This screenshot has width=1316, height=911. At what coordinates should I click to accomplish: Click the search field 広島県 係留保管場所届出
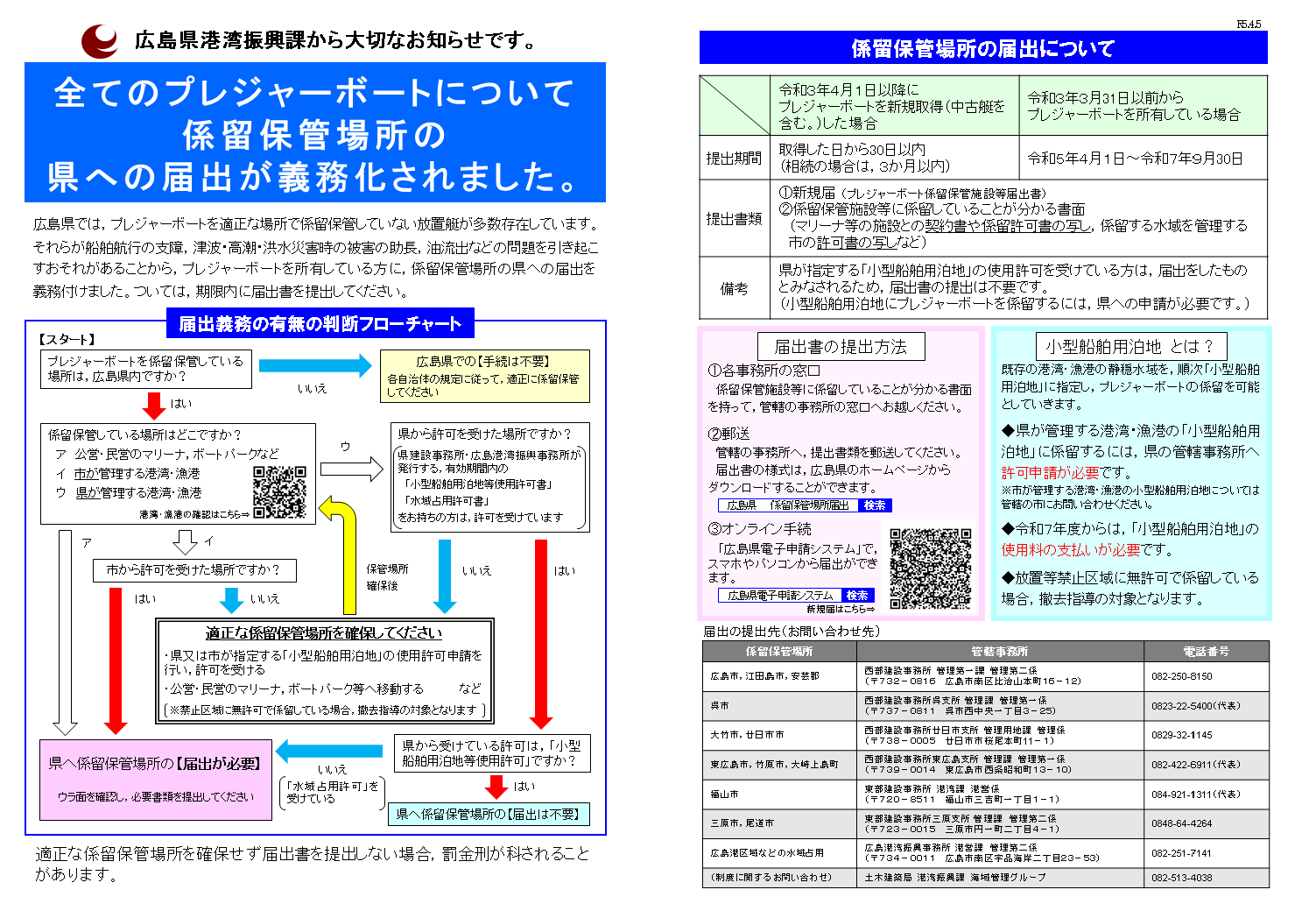click(788, 505)
